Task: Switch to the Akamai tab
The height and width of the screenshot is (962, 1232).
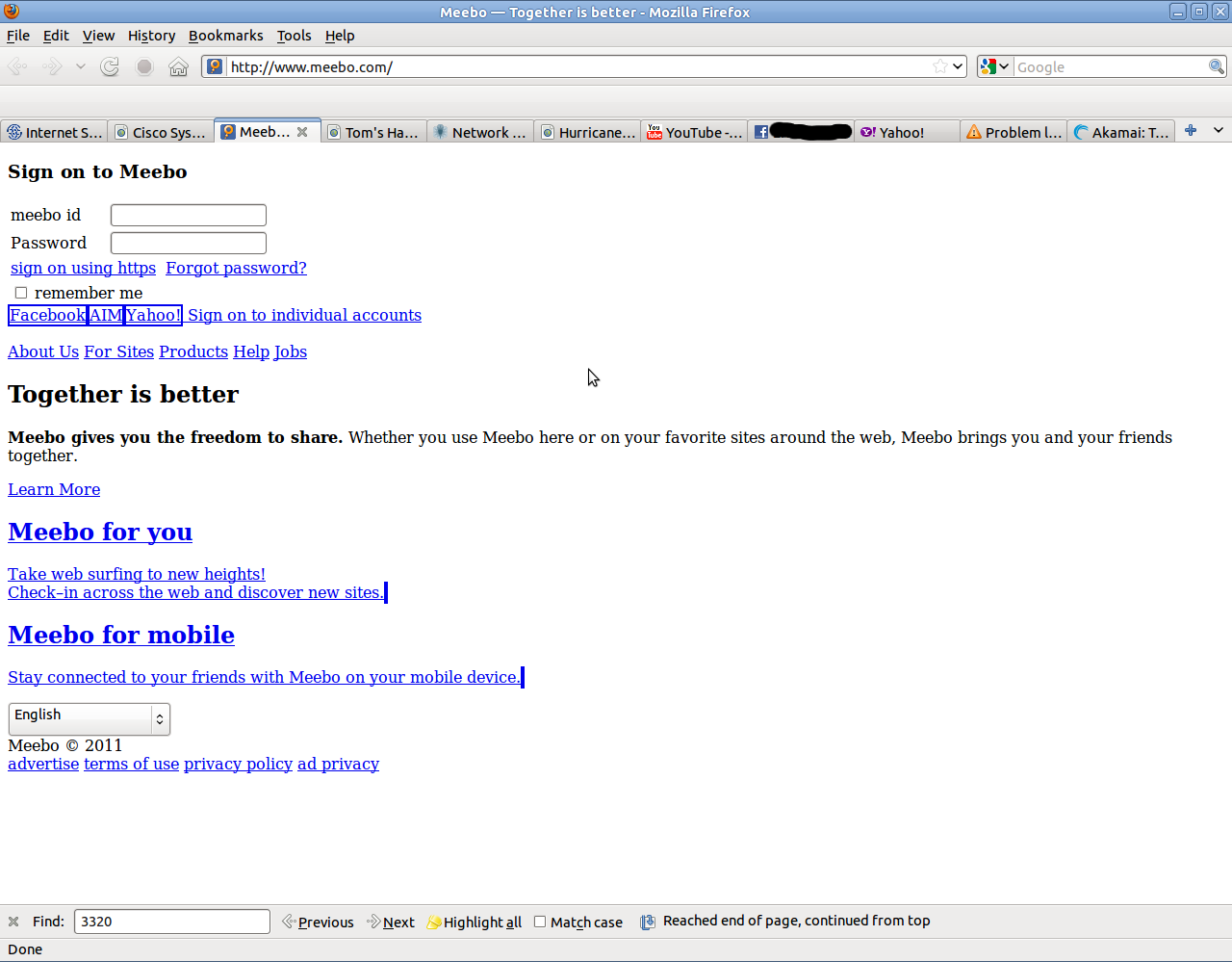Action: click(1121, 132)
